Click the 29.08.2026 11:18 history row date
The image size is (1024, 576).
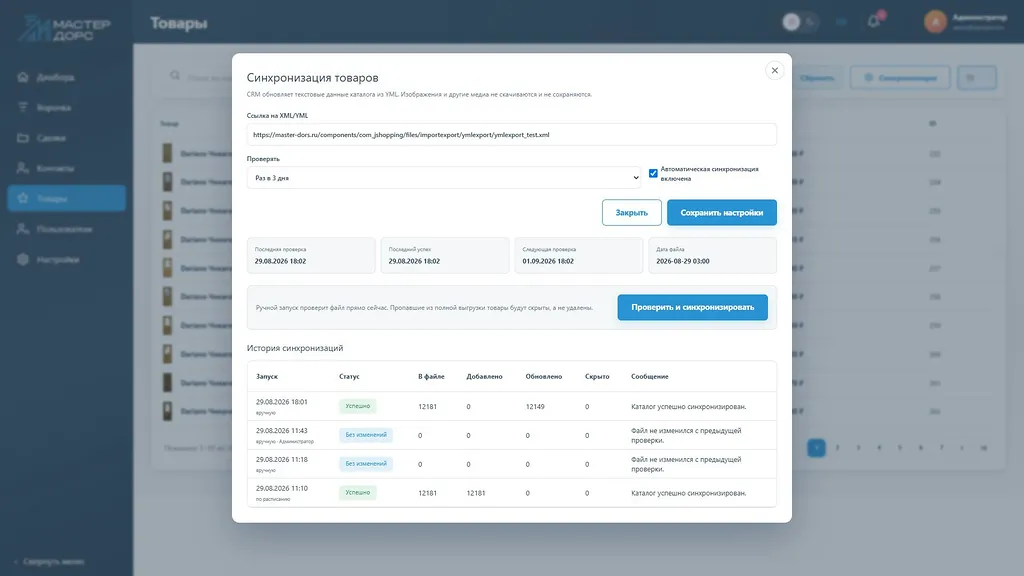pyautogui.click(x=281, y=460)
